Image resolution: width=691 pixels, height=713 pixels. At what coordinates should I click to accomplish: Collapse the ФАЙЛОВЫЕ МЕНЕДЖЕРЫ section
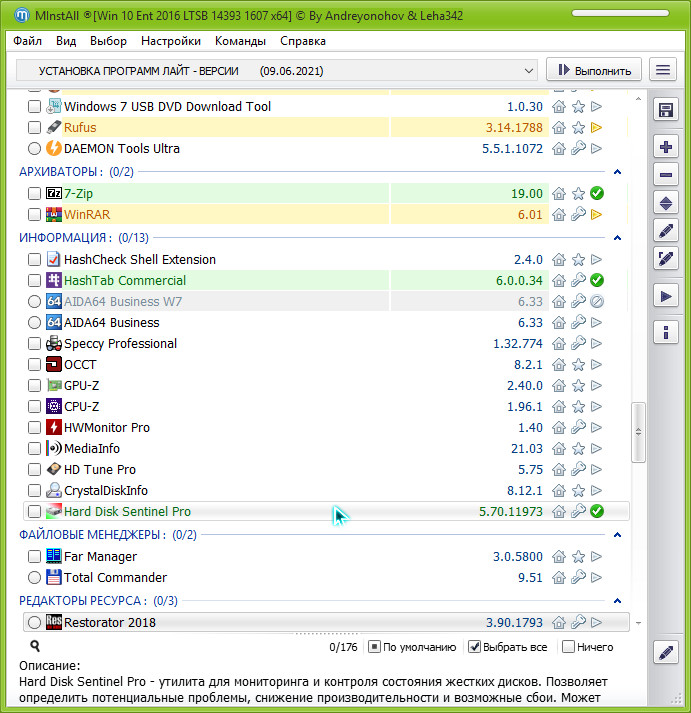tap(617, 535)
